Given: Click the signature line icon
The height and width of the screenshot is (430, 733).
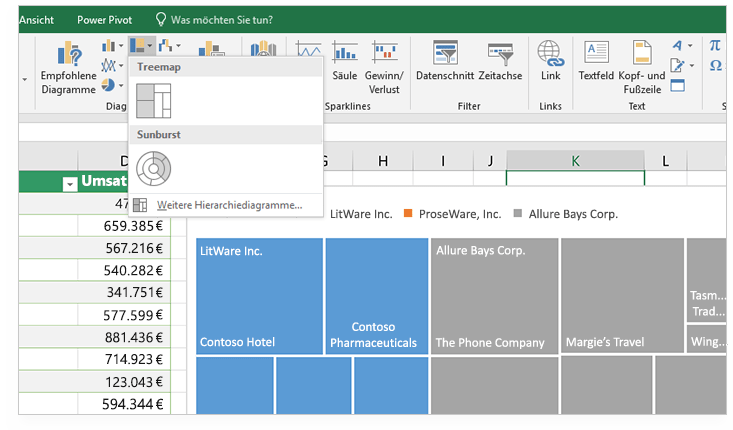Looking at the screenshot, I should coord(677,65).
